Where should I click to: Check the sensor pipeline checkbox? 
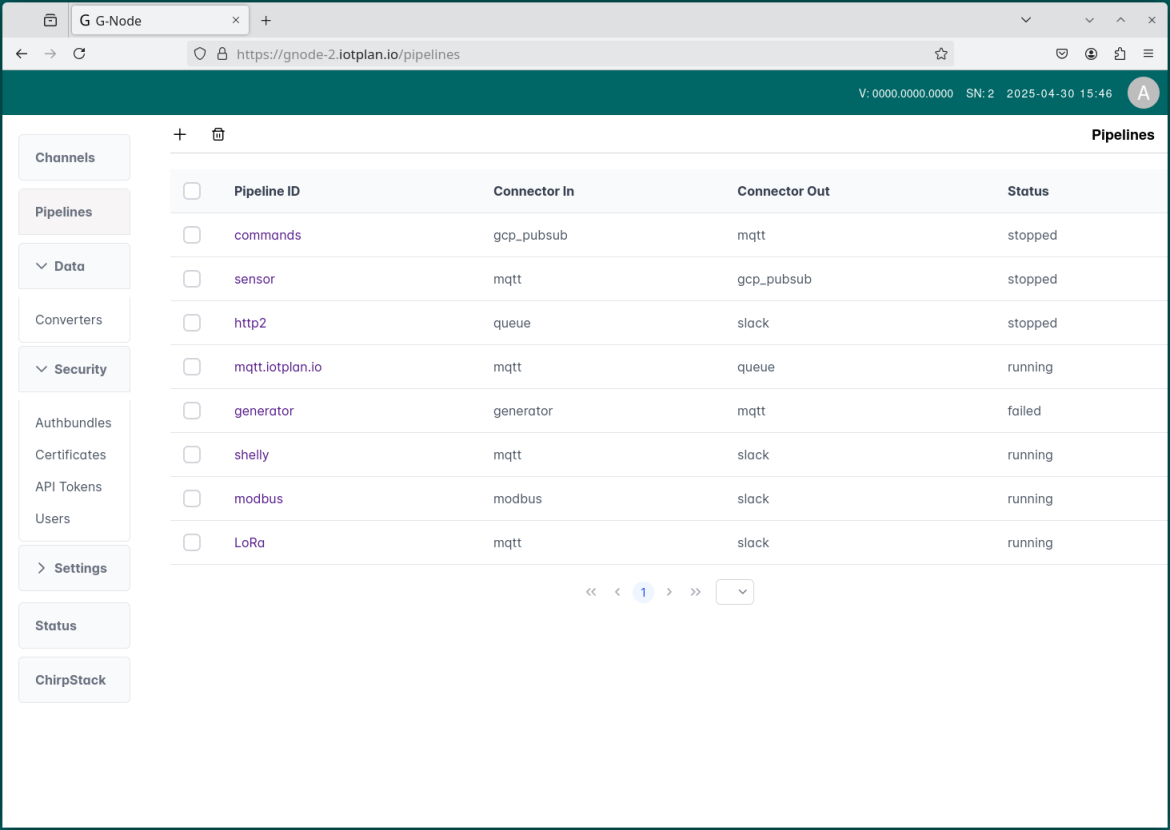192,279
